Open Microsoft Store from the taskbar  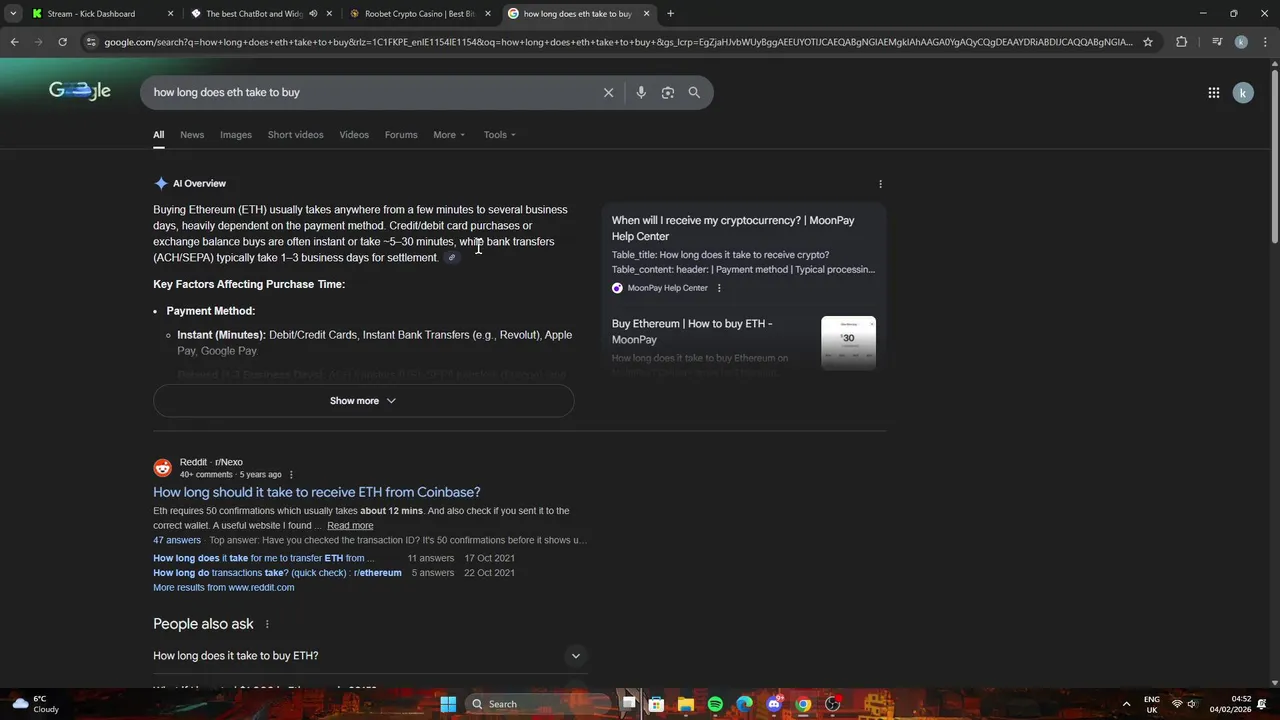[x=656, y=704]
